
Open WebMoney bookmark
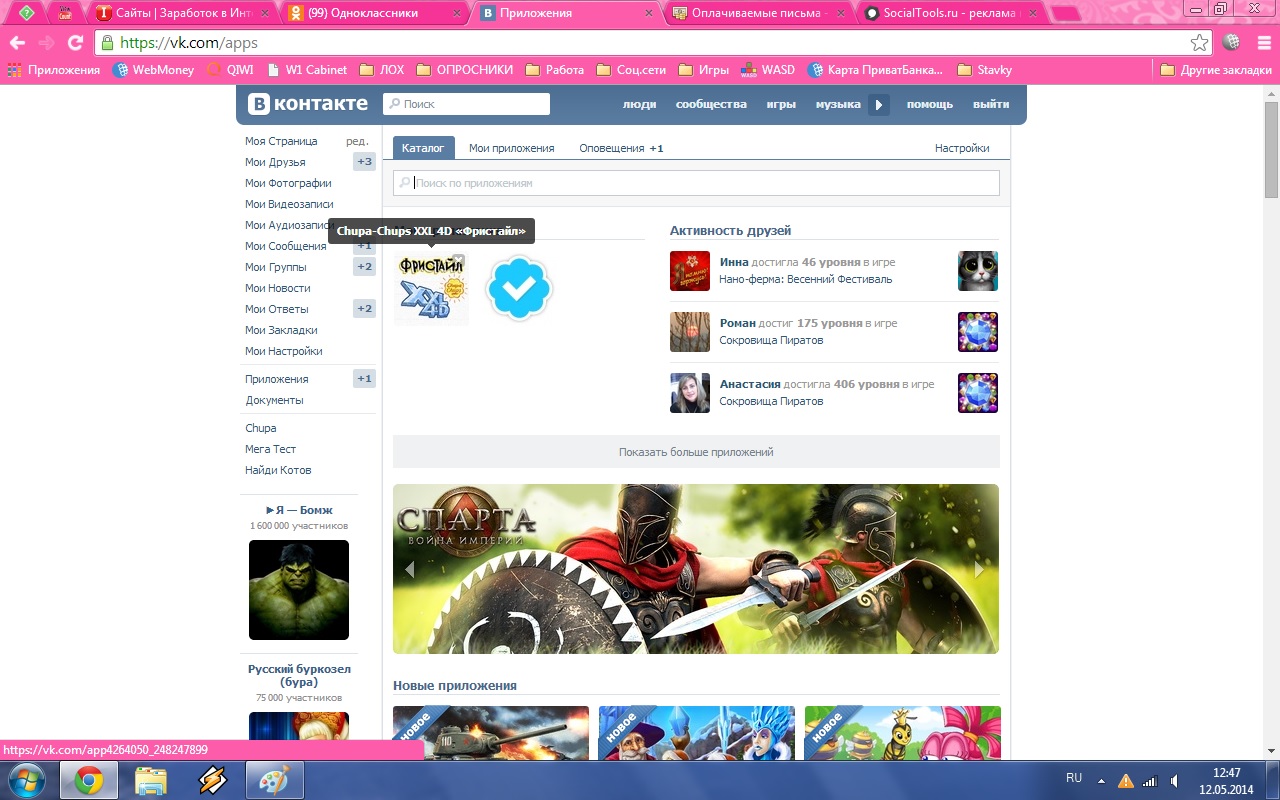[154, 70]
